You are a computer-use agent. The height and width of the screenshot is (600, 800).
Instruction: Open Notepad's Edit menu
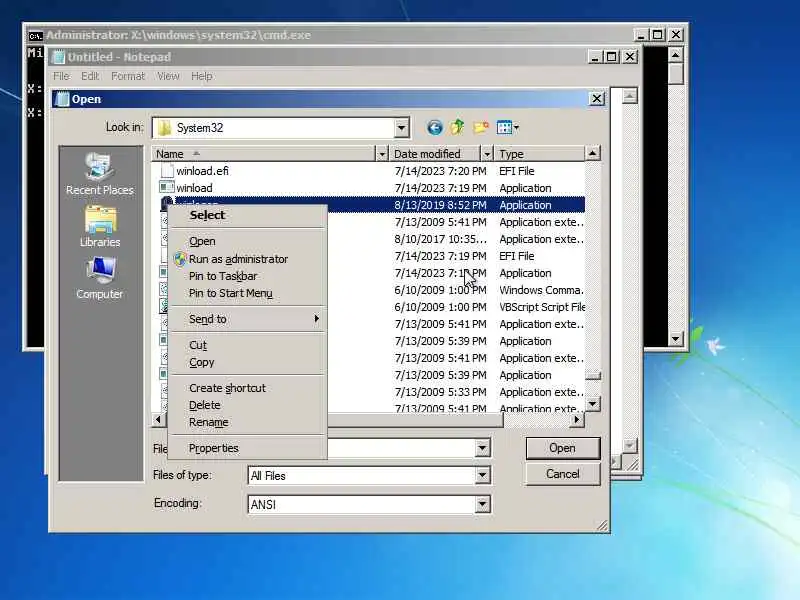coord(90,76)
